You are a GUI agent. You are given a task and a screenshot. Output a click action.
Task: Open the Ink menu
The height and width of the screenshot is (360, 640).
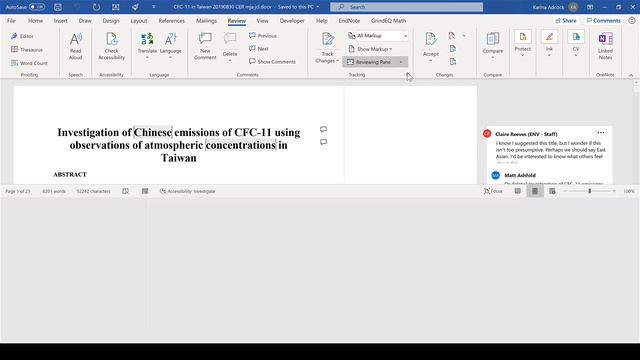click(x=549, y=44)
